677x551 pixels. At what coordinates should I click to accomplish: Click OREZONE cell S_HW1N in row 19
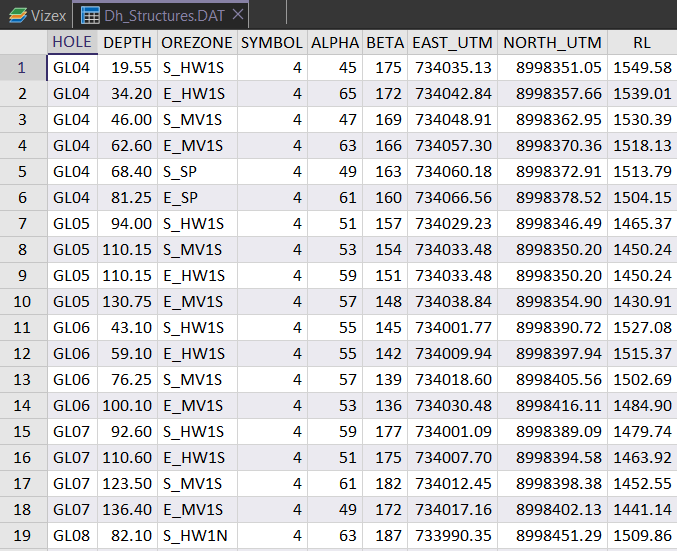(197, 535)
